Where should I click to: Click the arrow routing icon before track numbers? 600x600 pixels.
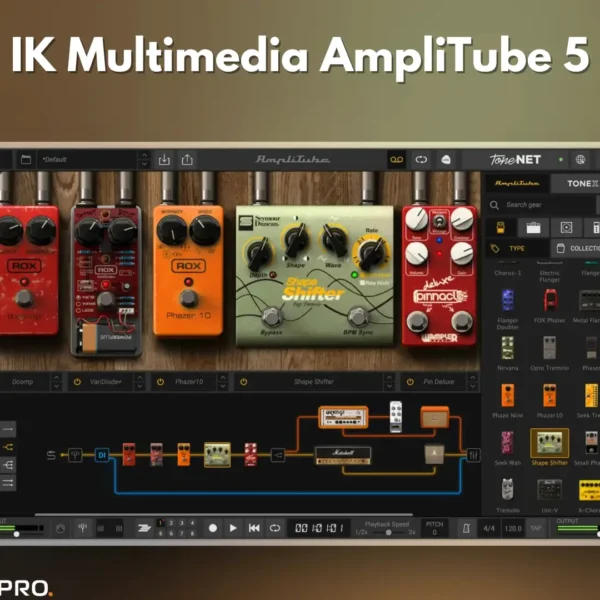[144, 528]
